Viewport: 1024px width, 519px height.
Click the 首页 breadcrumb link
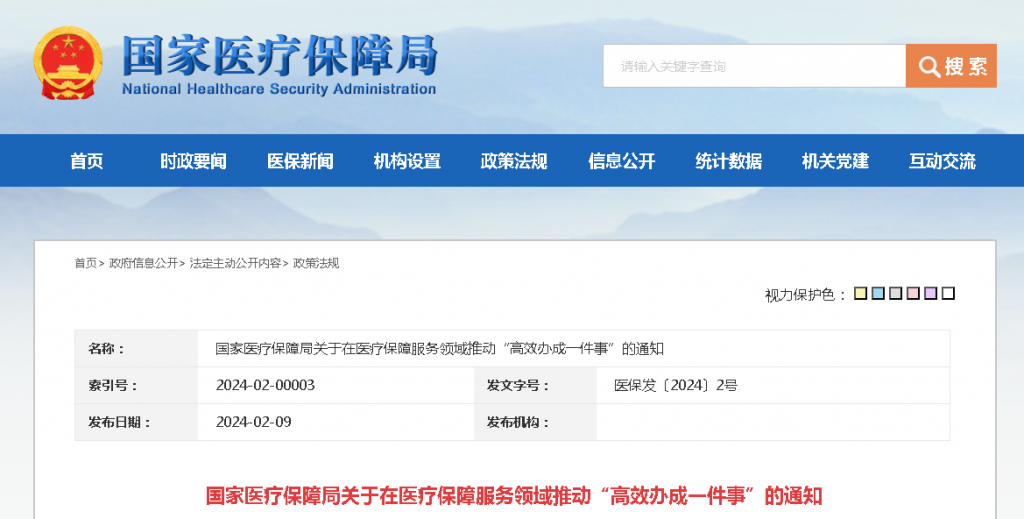(86, 263)
